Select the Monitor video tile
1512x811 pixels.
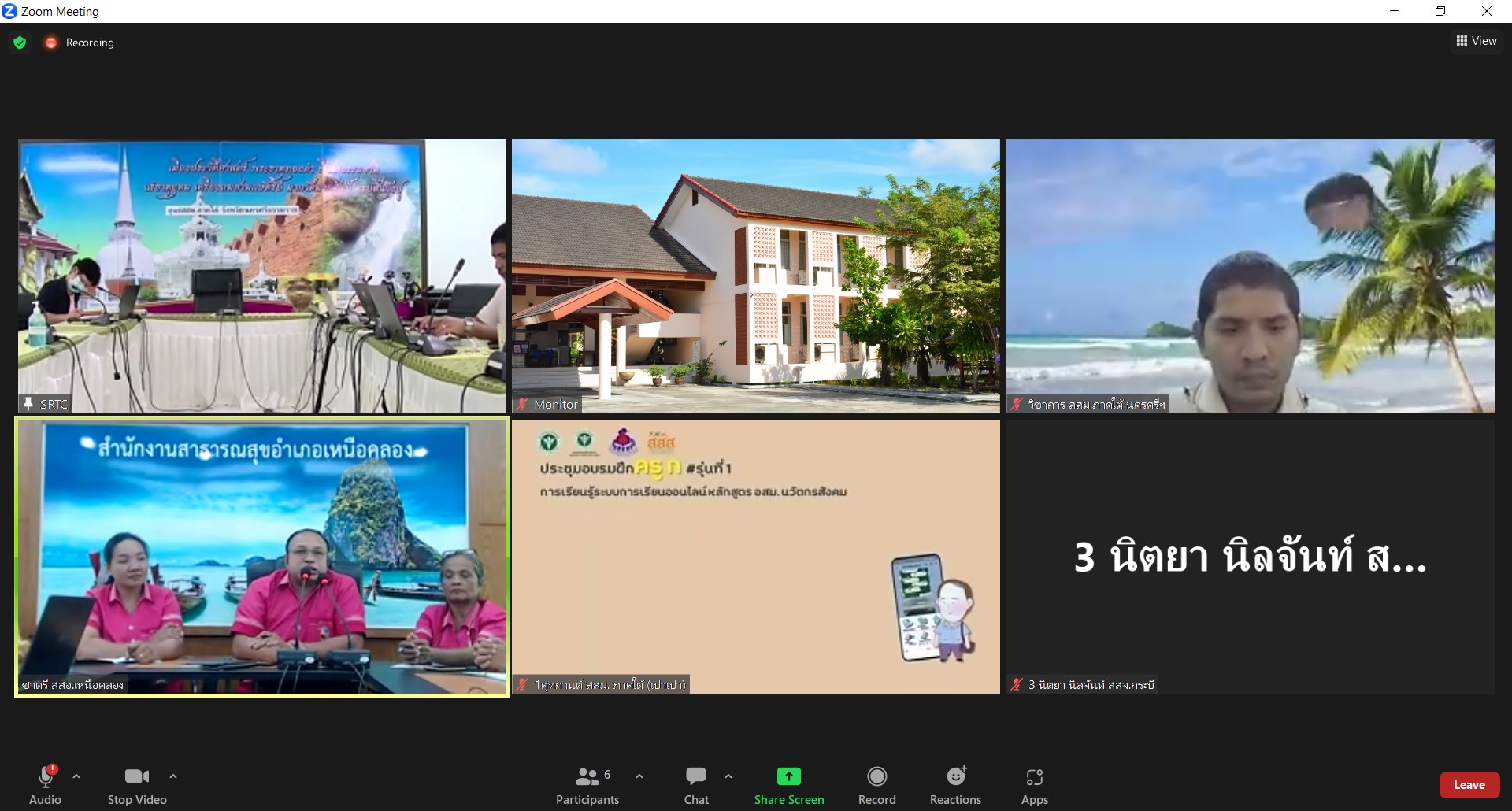coord(755,276)
